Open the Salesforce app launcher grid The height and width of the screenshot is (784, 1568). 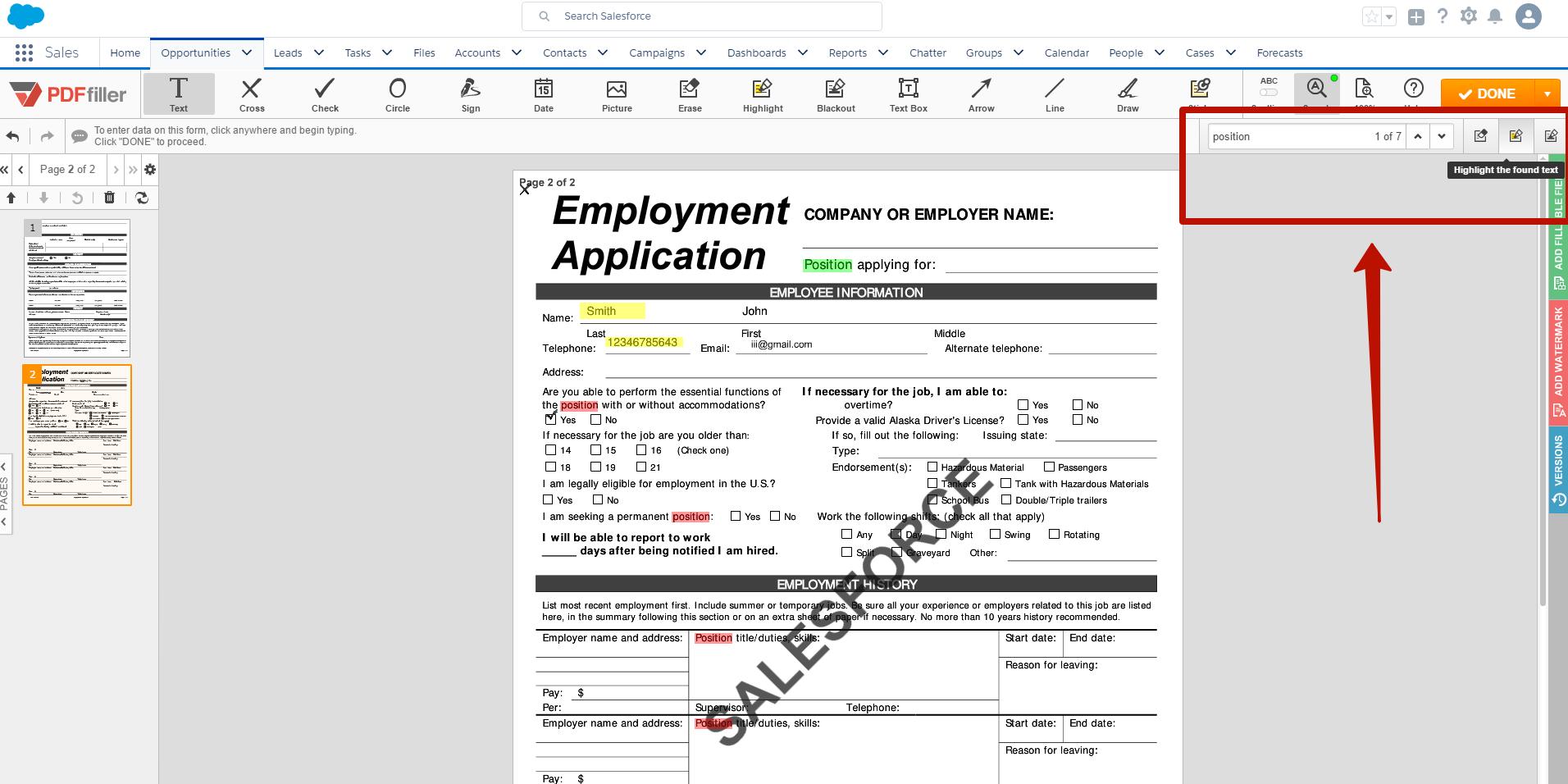pos(24,52)
